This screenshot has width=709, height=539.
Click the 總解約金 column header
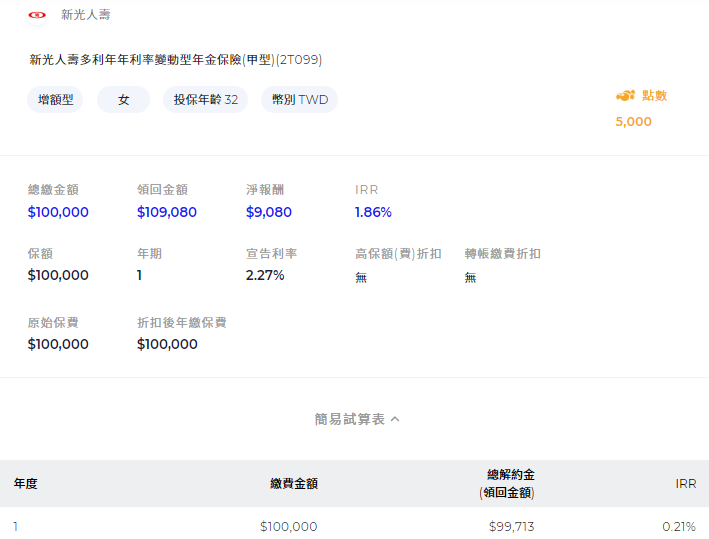coord(507,483)
